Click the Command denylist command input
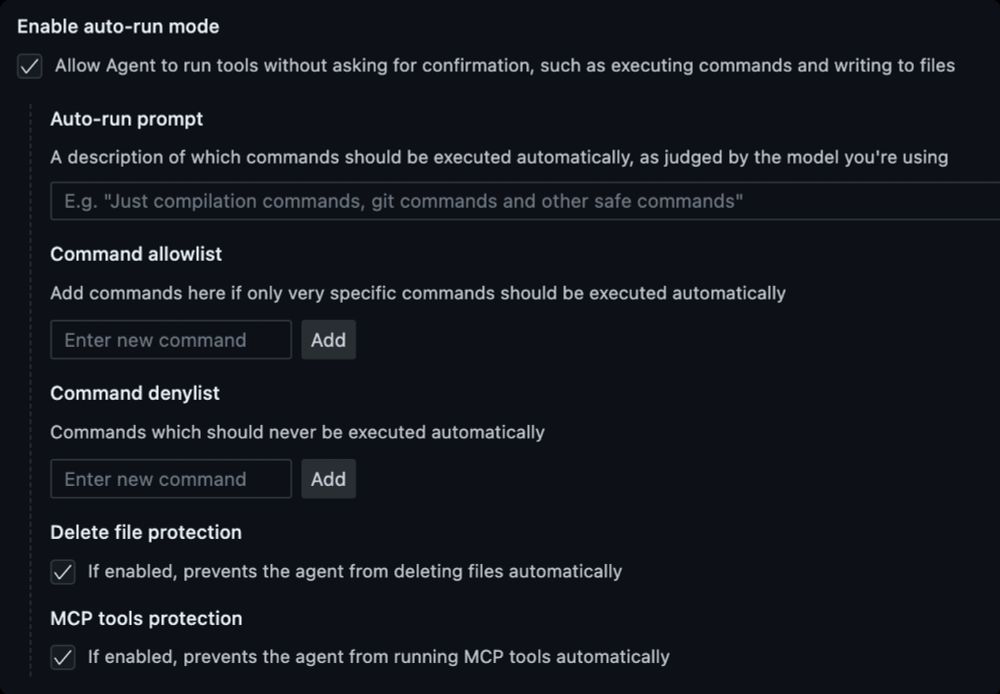 click(171, 479)
